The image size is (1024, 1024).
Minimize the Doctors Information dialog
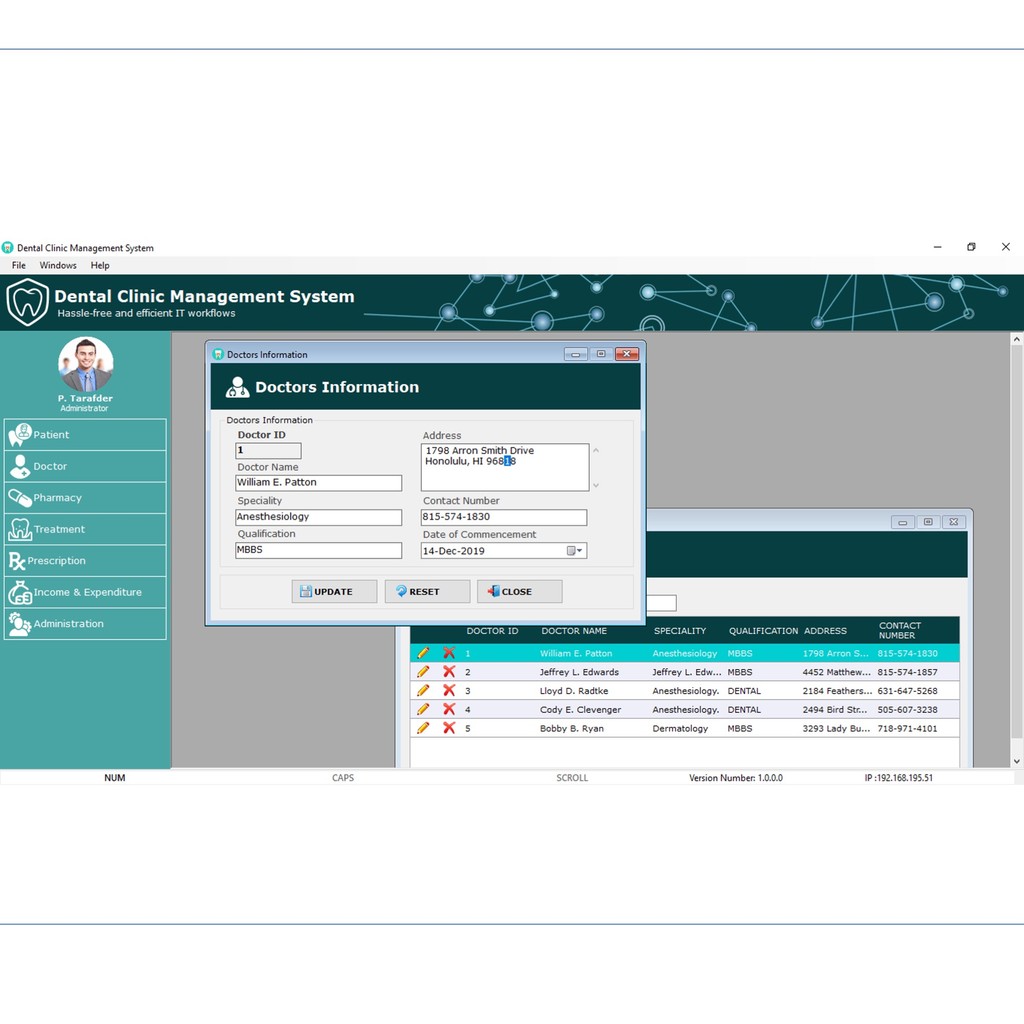[x=576, y=354]
